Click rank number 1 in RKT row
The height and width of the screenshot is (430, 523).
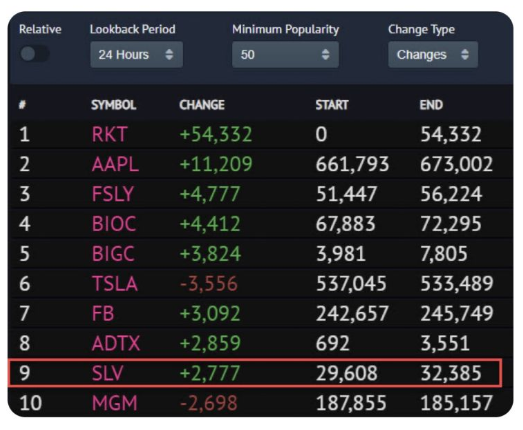(24, 134)
